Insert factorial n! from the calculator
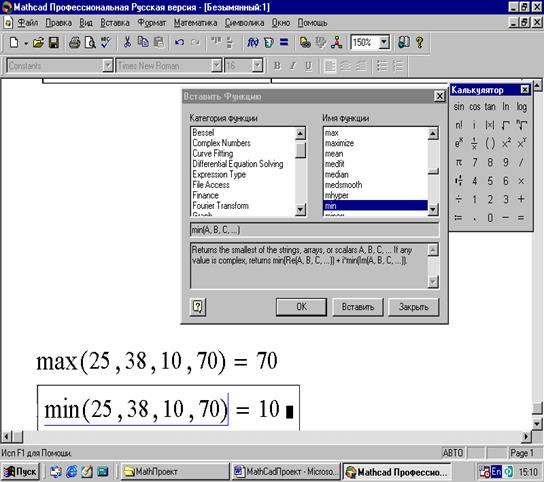Image resolution: width=544 pixels, height=482 pixels. tap(459, 125)
